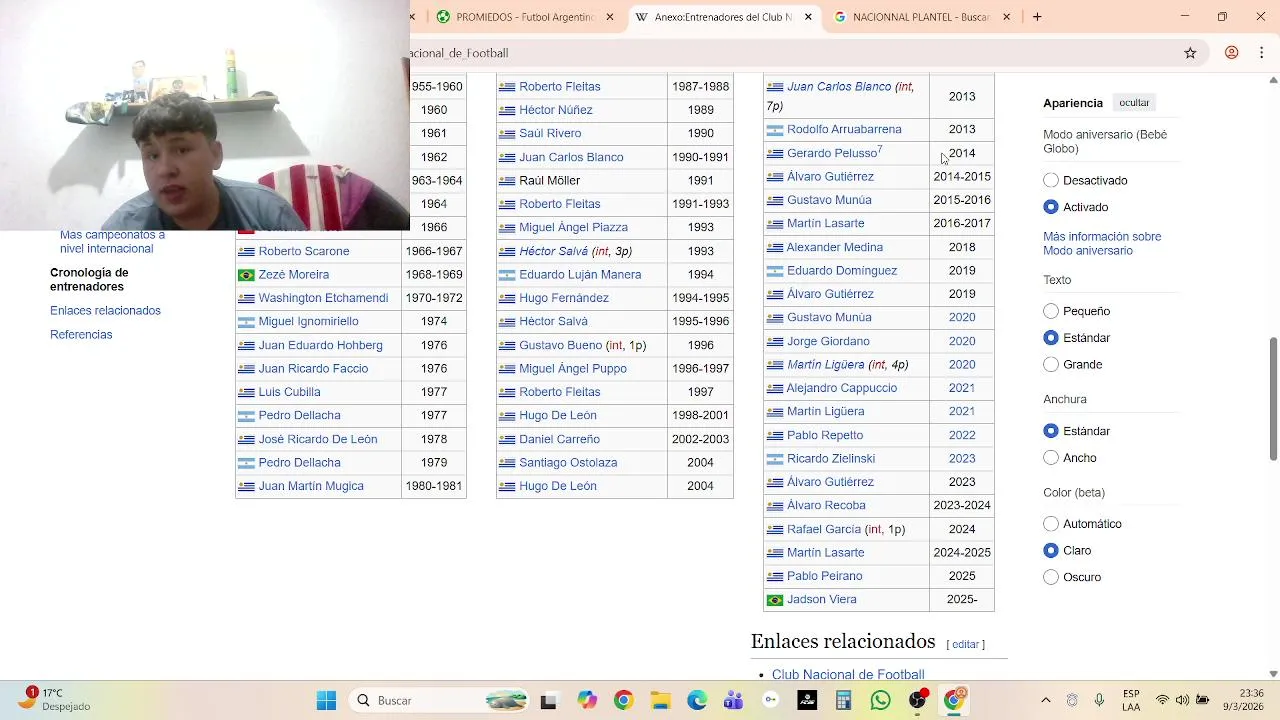1280x720 pixels.
Task: Bookmark this page with the star icon
Action: click(1190, 53)
